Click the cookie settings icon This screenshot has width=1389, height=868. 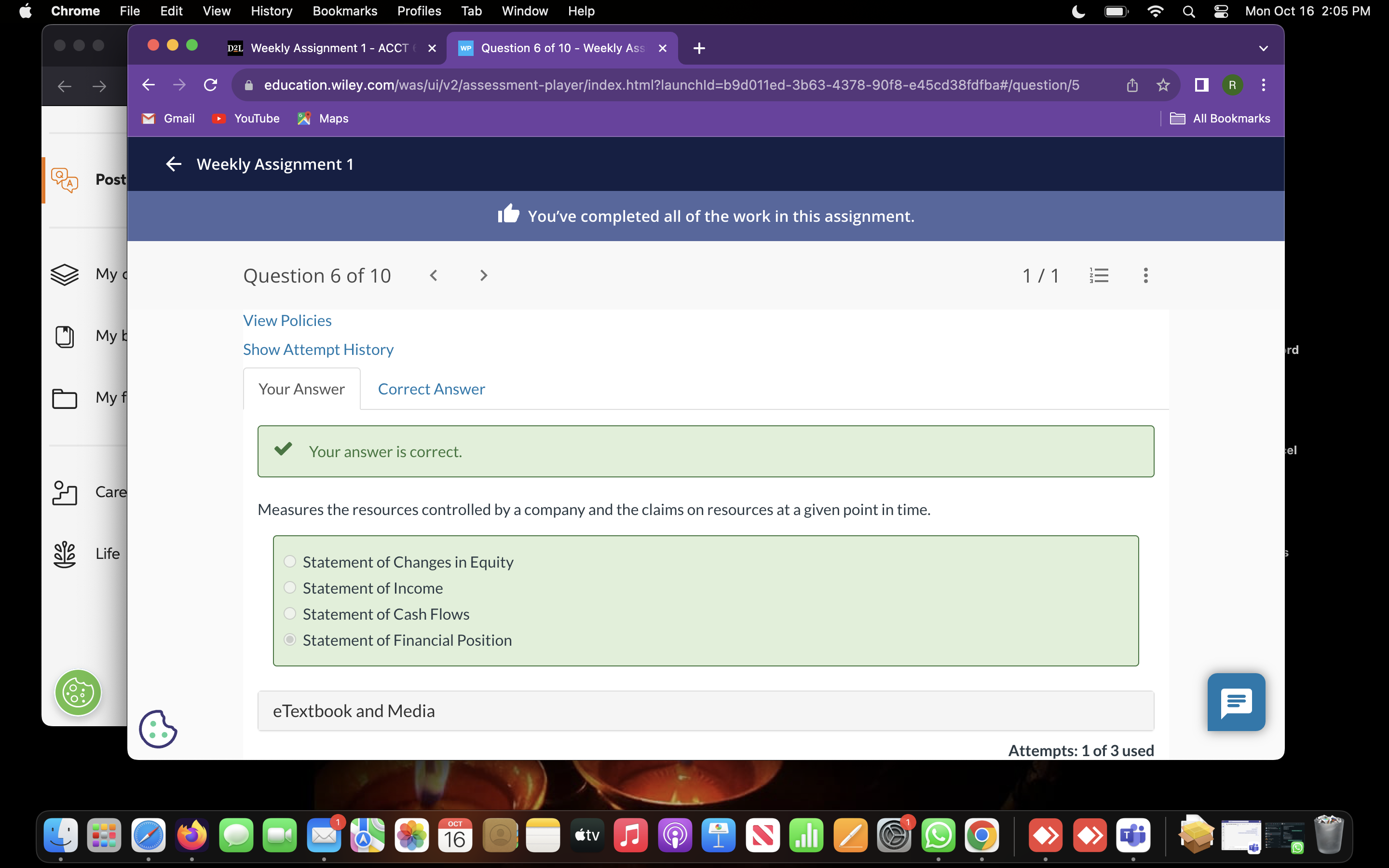(x=158, y=729)
